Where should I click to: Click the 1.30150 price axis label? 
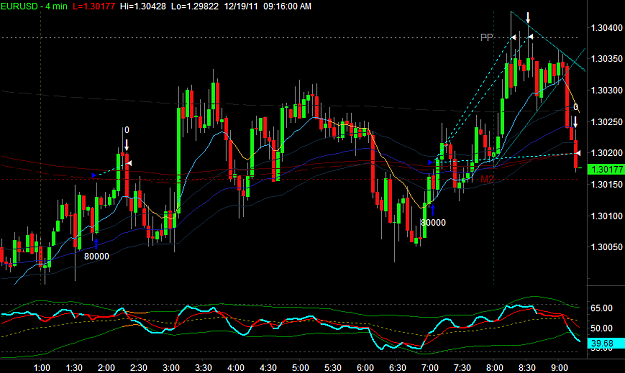[607, 184]
